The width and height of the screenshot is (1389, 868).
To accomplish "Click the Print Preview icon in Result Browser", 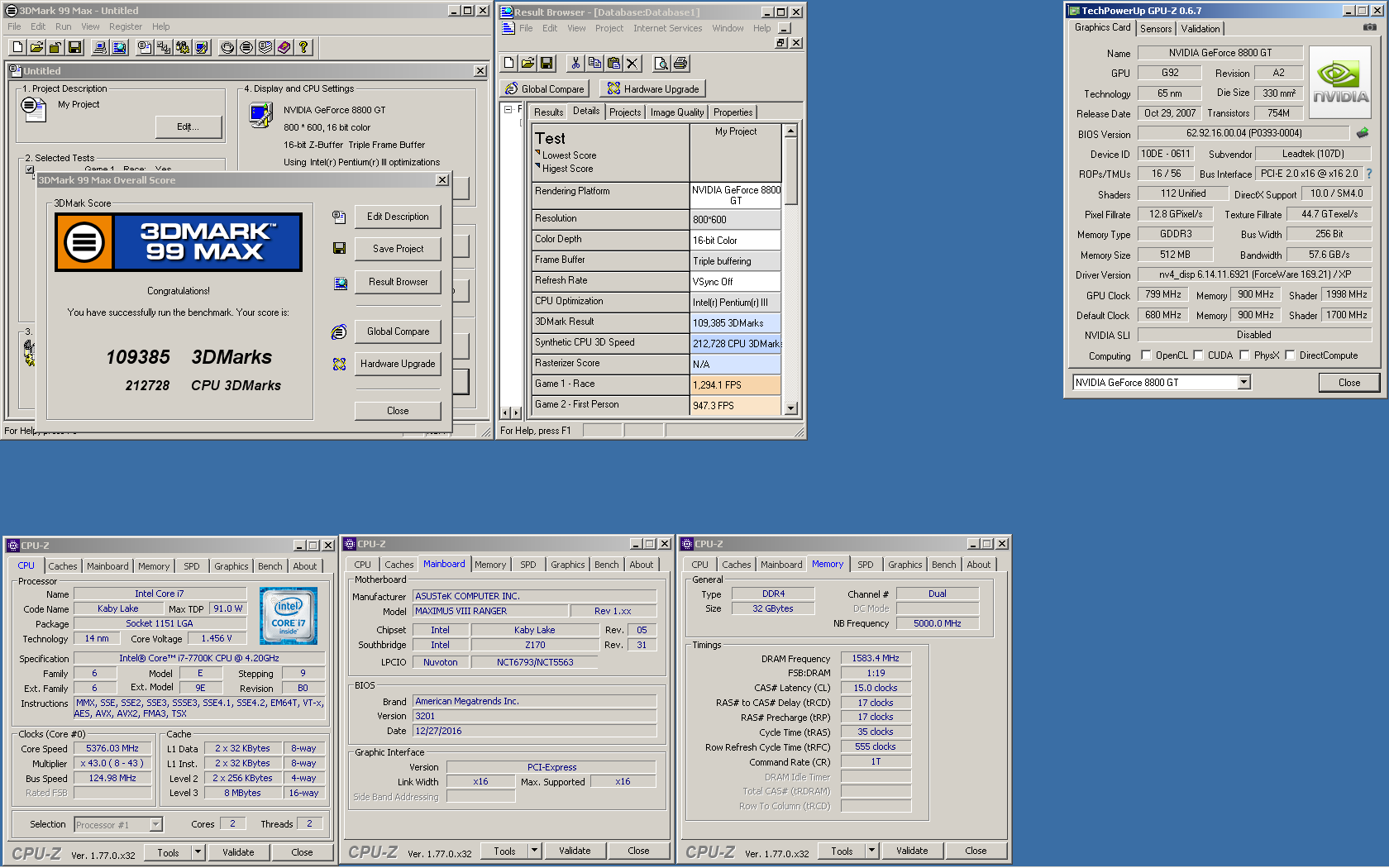I will 661,63.
